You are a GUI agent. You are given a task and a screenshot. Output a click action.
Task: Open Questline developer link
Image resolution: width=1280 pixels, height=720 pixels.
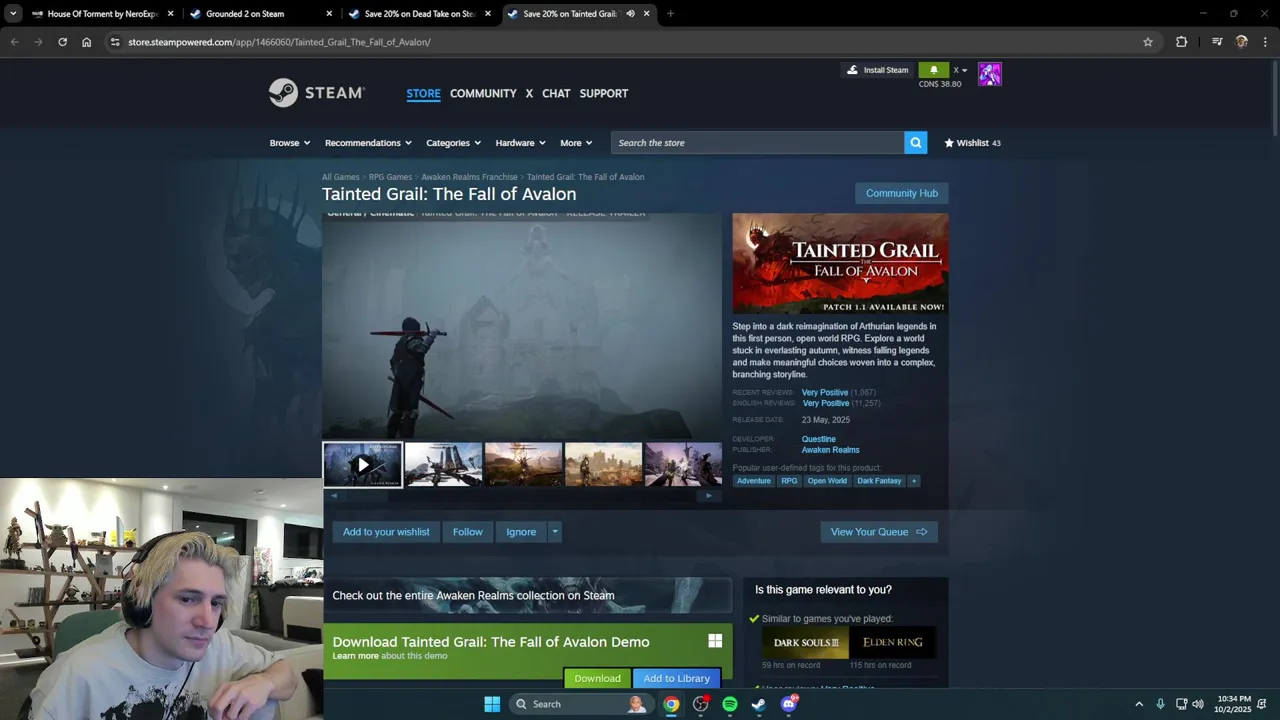pos(818,439)
